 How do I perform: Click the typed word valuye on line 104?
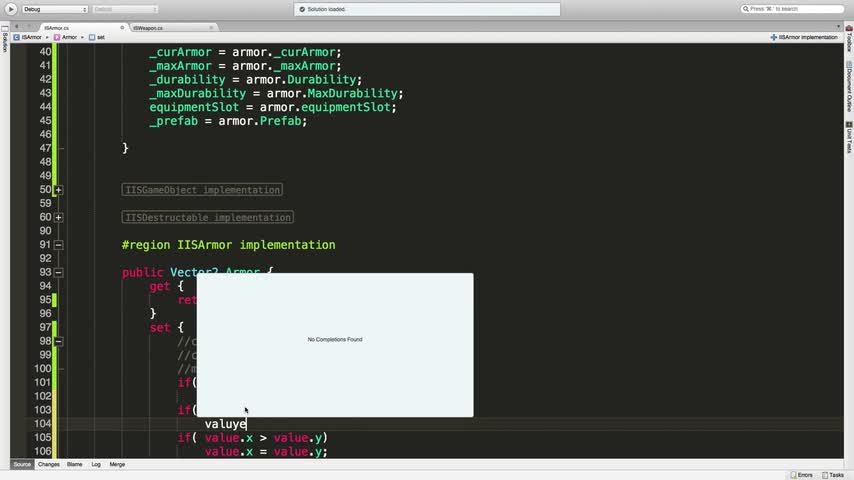point(225,424)
